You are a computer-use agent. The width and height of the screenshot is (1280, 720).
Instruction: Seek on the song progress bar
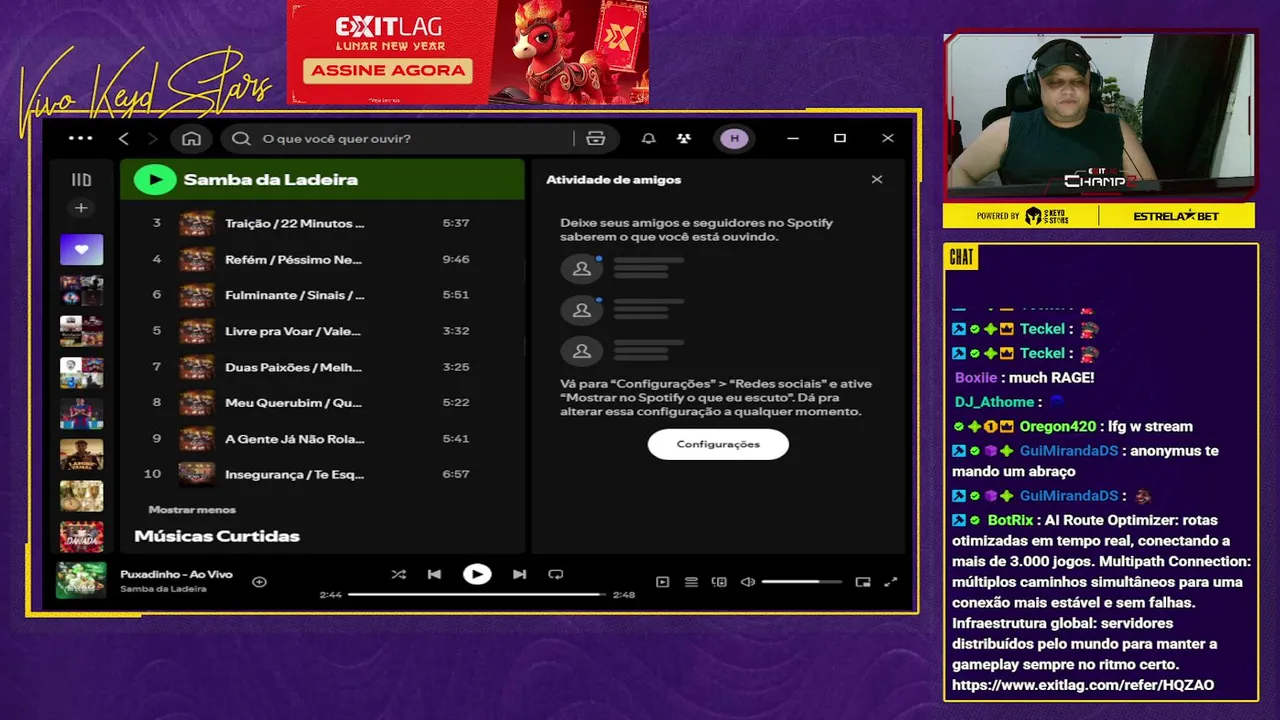(x=476, y=594)
